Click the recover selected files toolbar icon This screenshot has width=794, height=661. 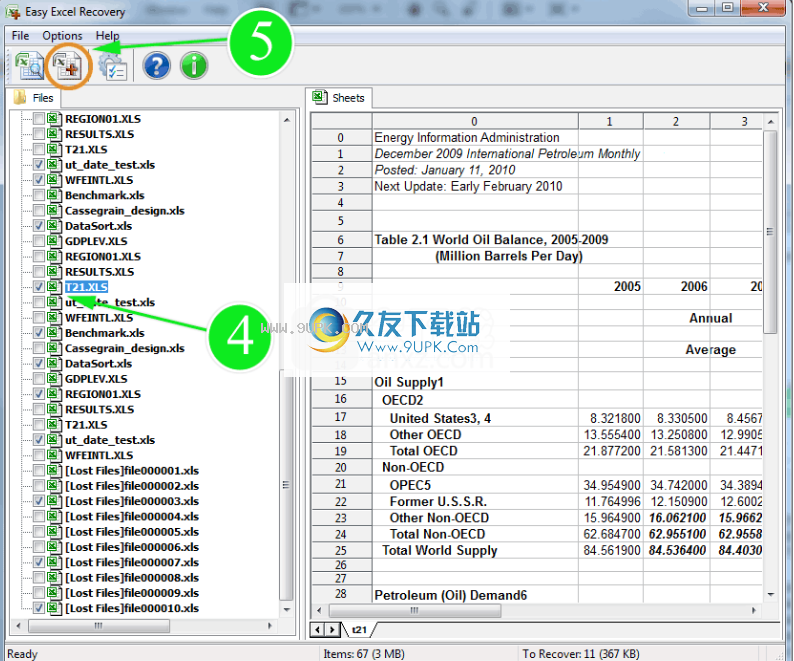68,66
